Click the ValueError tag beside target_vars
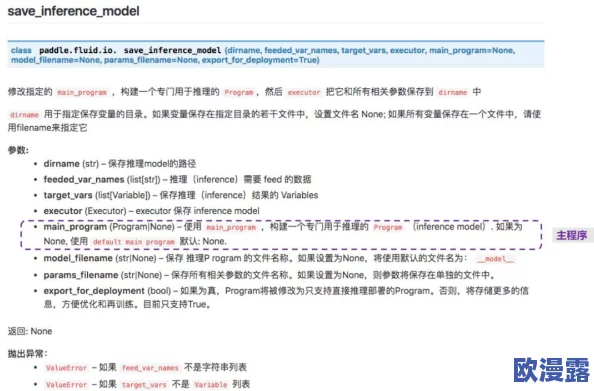This screenshot has height=391, width=594. coord(66,385)
